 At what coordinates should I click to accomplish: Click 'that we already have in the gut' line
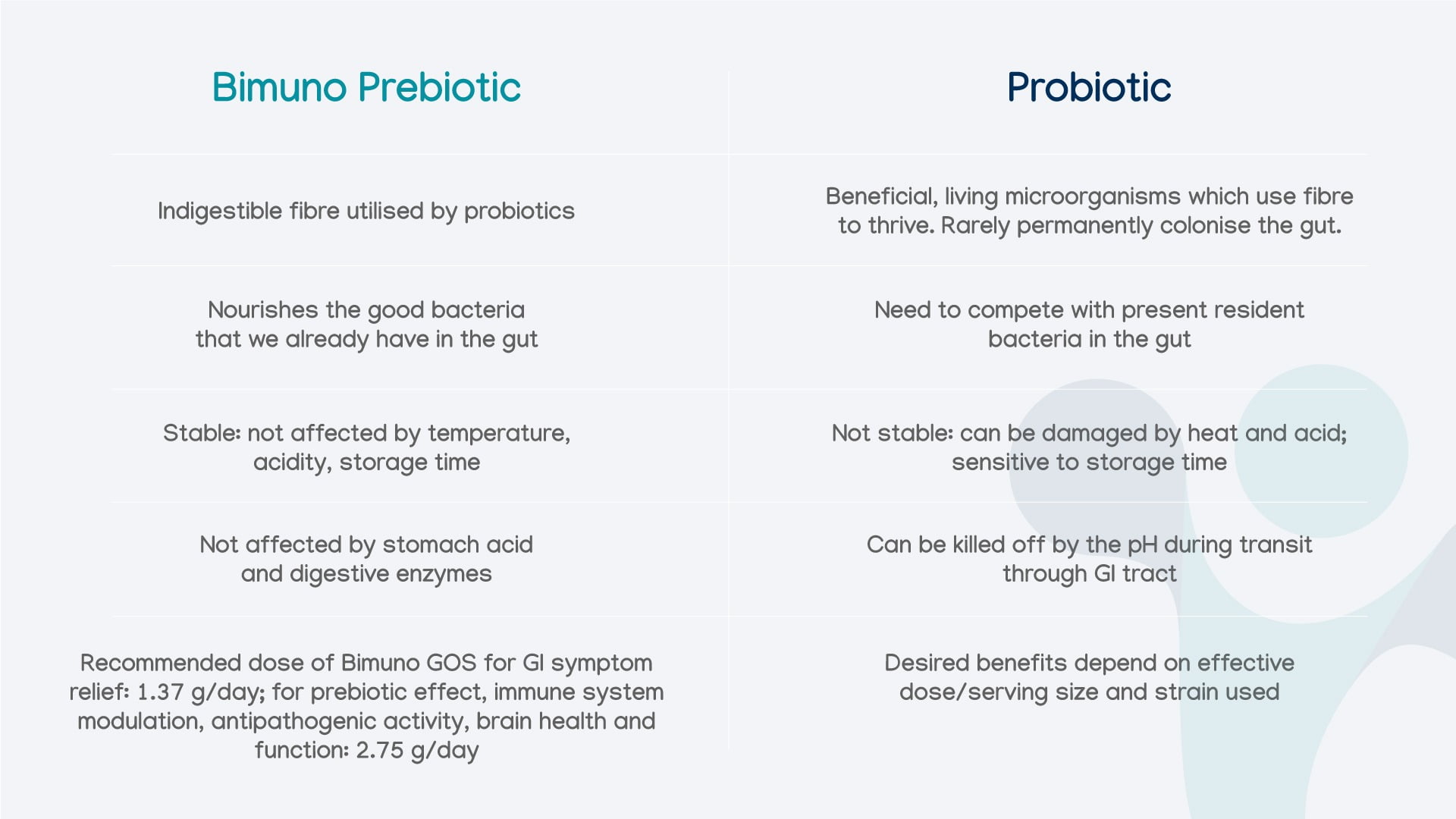point(366,339)
